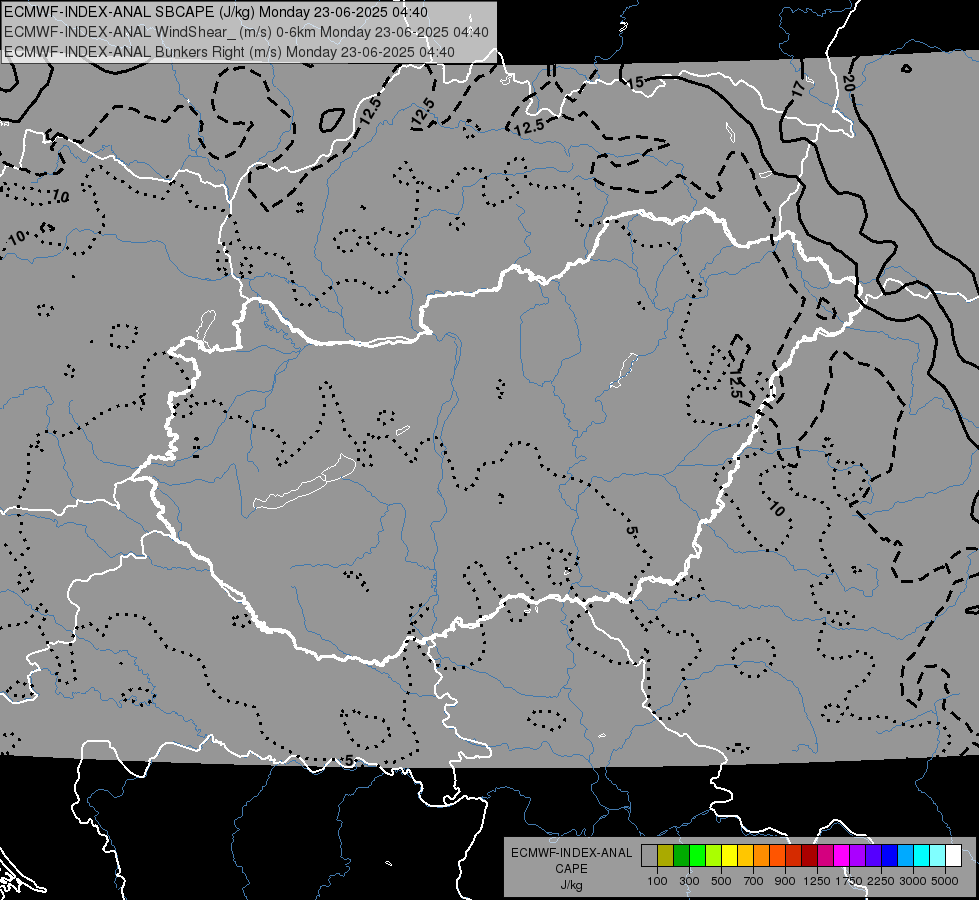
Task: Click the 10 contour label east of Hungary
Action: click(775, 508)
